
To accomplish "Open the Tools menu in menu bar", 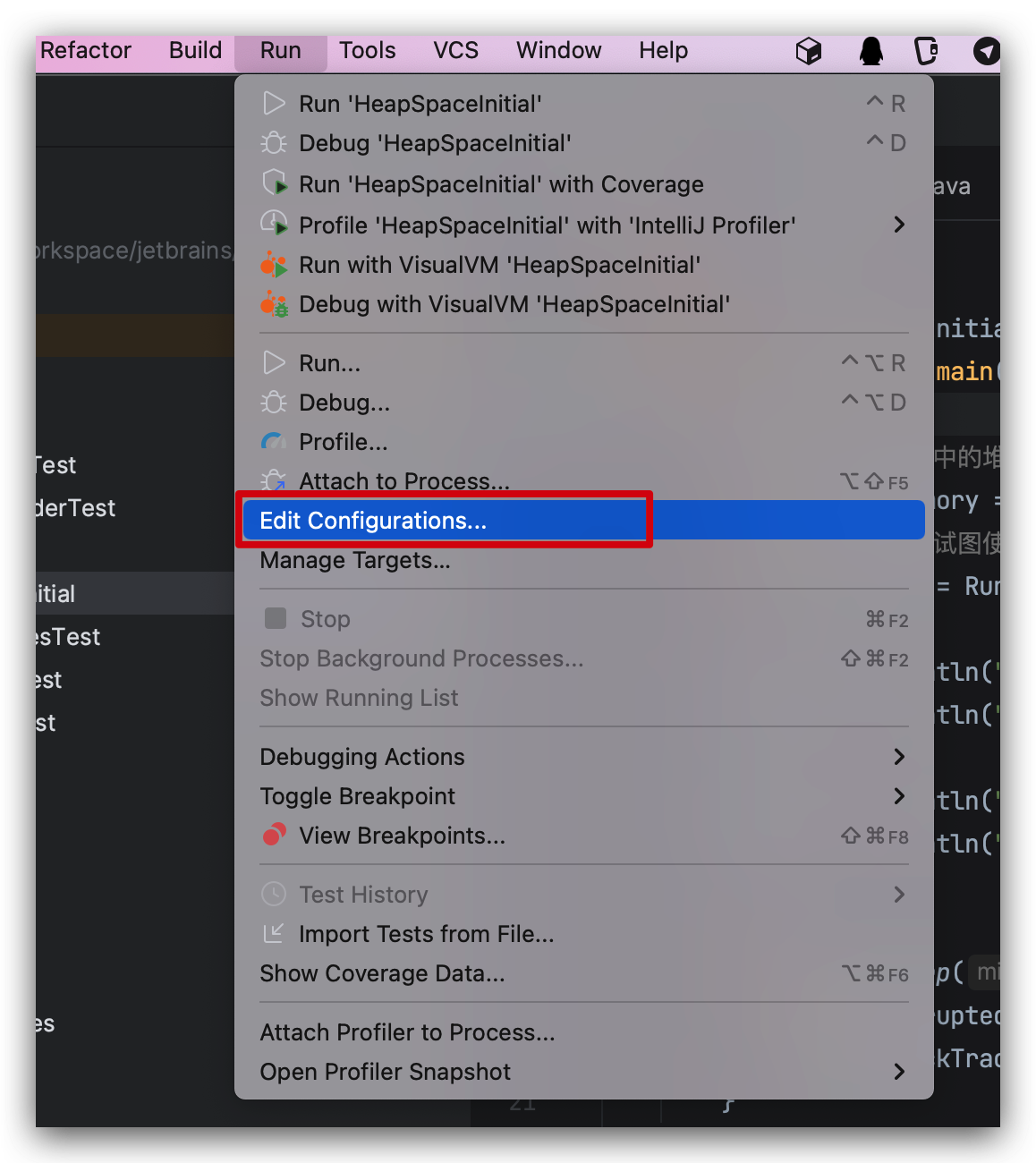I will (367, 51).
